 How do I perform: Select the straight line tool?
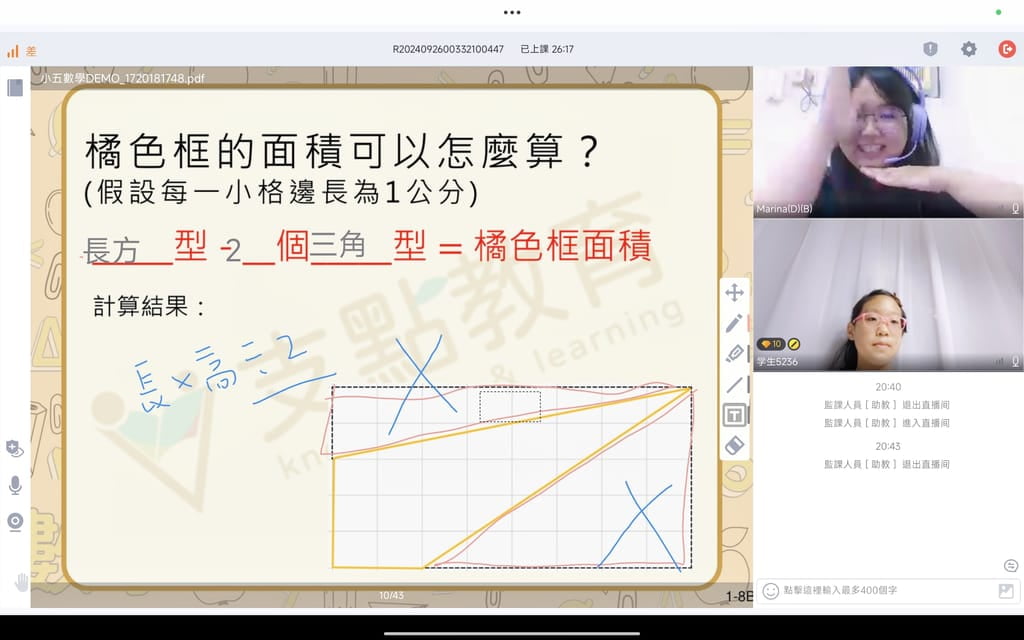click(735, 384)
